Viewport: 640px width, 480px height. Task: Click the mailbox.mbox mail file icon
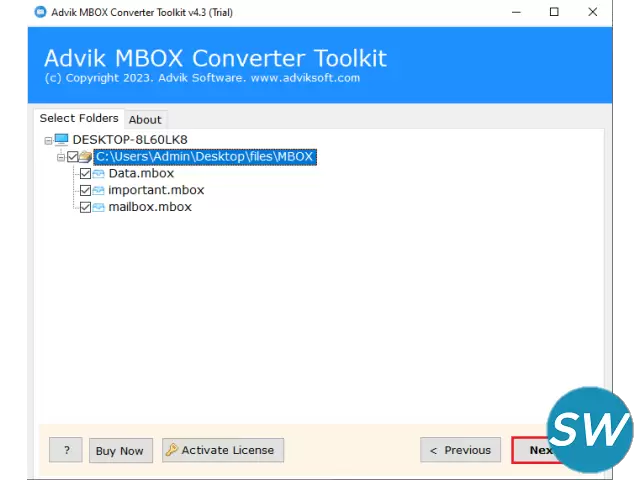tap(99, 207)
